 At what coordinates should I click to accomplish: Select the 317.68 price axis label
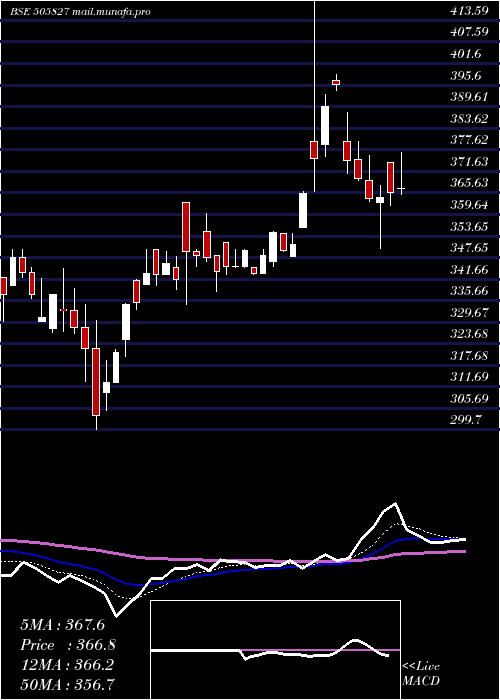pos(469,356)
